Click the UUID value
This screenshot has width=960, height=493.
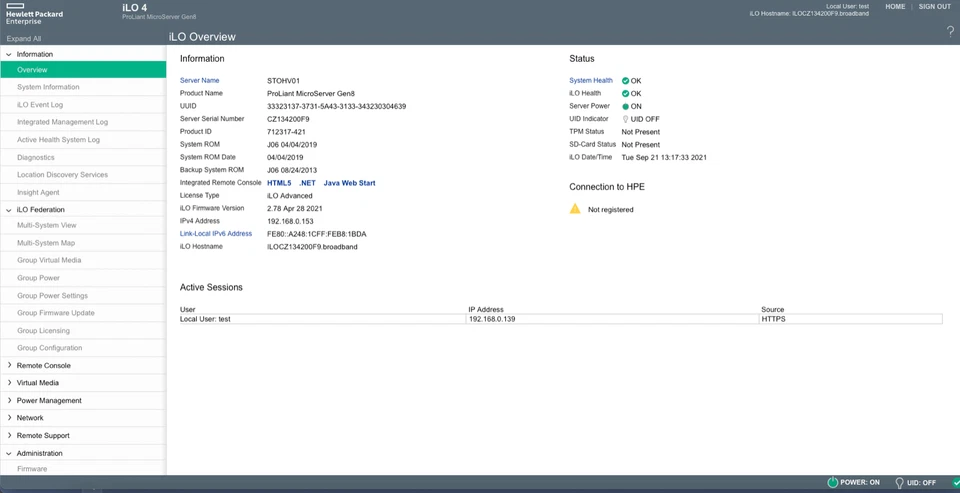pos(336,107)
